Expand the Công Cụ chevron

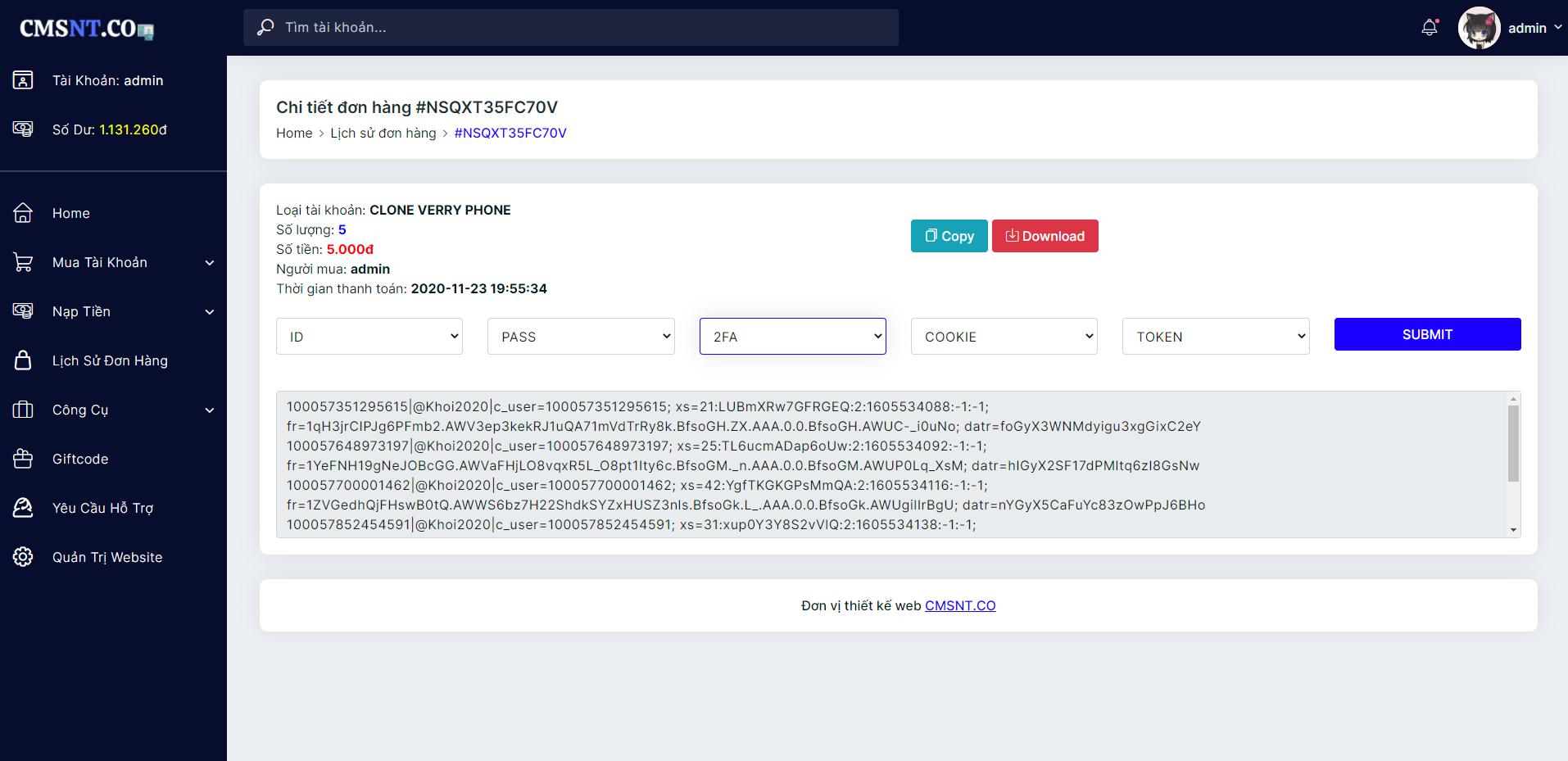pyautogui.click(x=210, y=410)
